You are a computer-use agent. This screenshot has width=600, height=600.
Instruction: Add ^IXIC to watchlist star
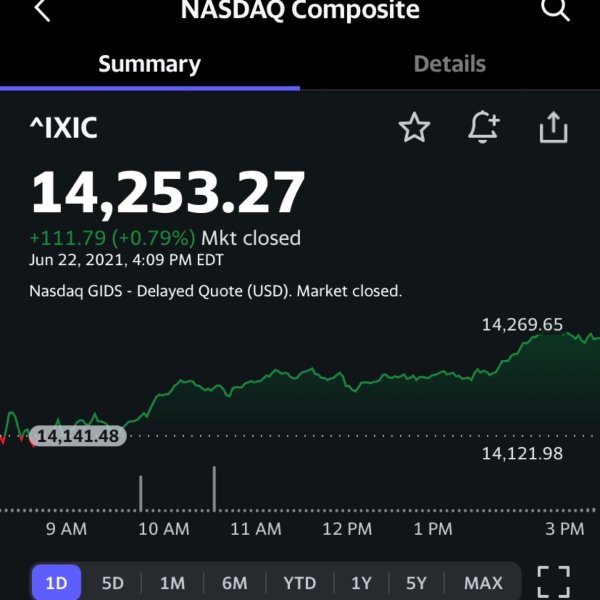[x=414, y=127]
